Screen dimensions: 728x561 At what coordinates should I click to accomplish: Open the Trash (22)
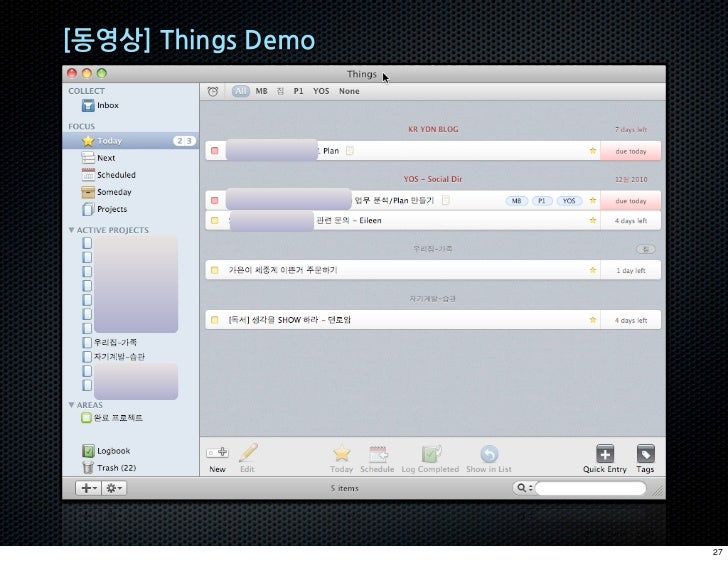109,468
